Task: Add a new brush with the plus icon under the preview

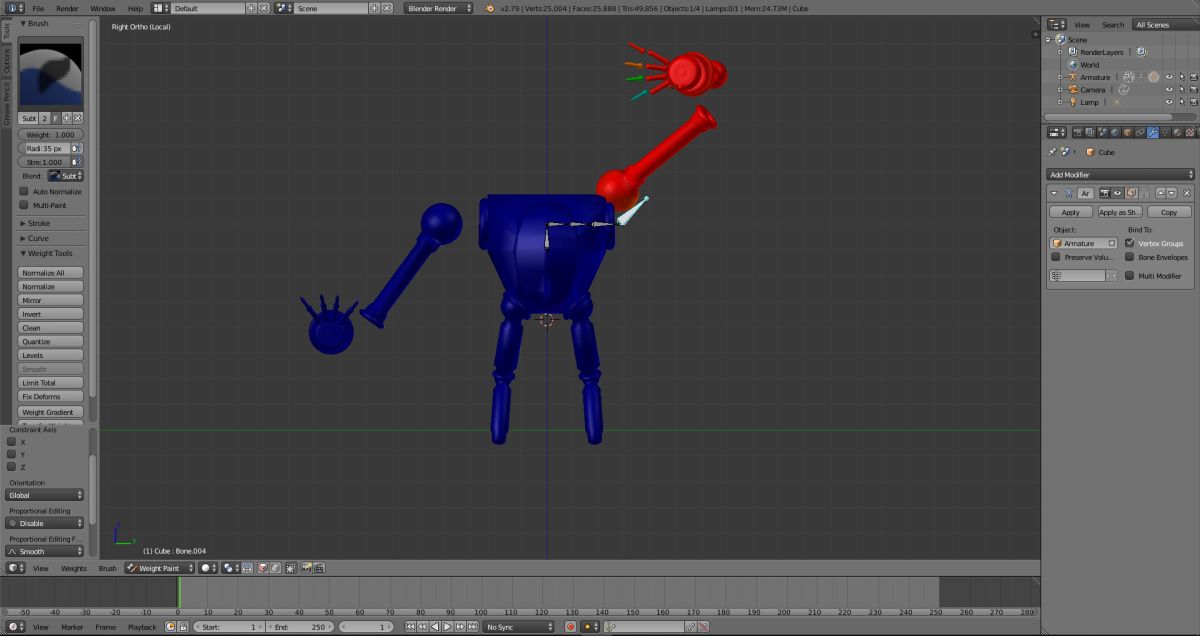Action: coord(67,118)
